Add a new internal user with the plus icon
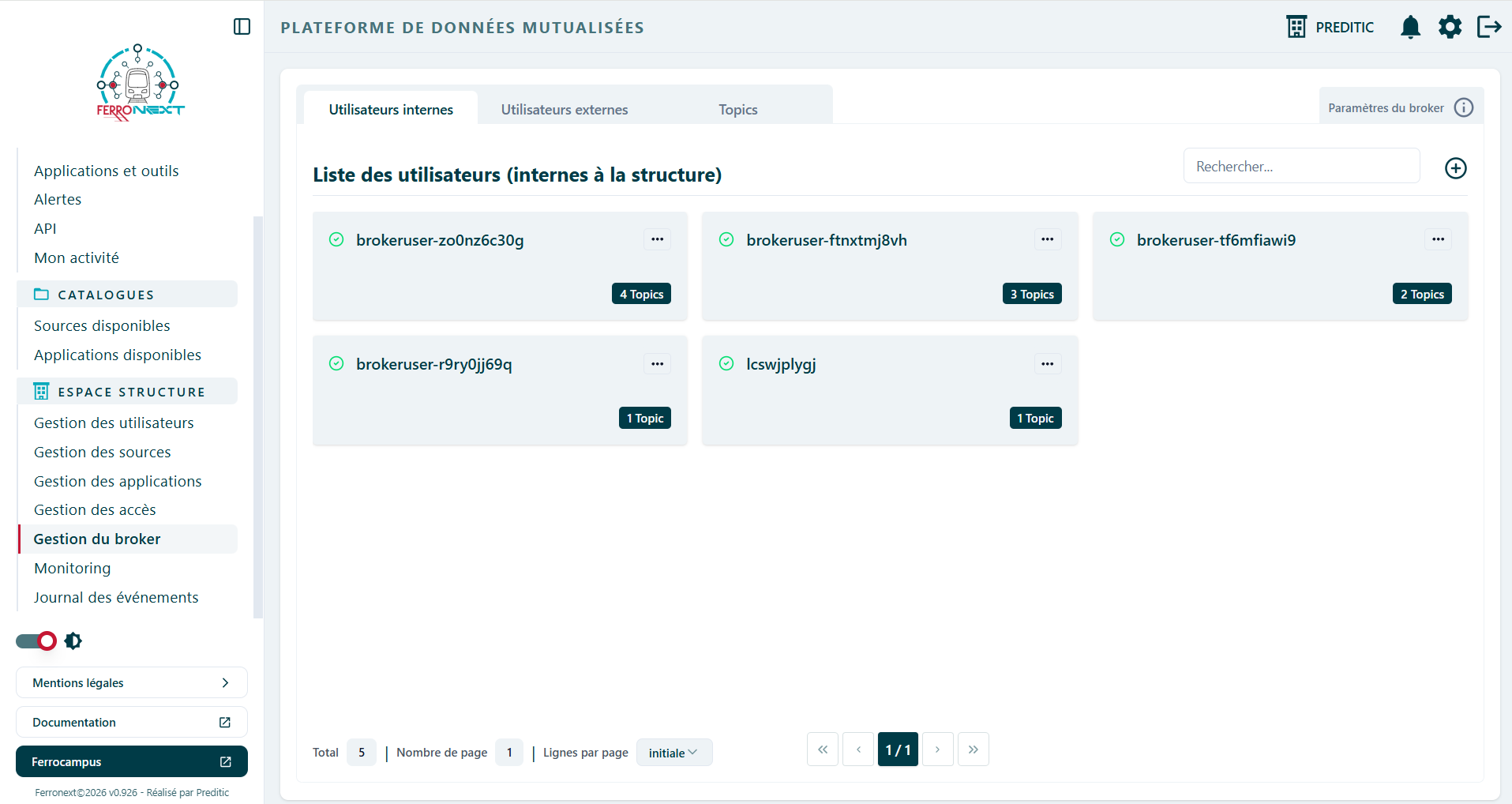The height and width of the screenshot is (804, 1512). coord(1455,168)
